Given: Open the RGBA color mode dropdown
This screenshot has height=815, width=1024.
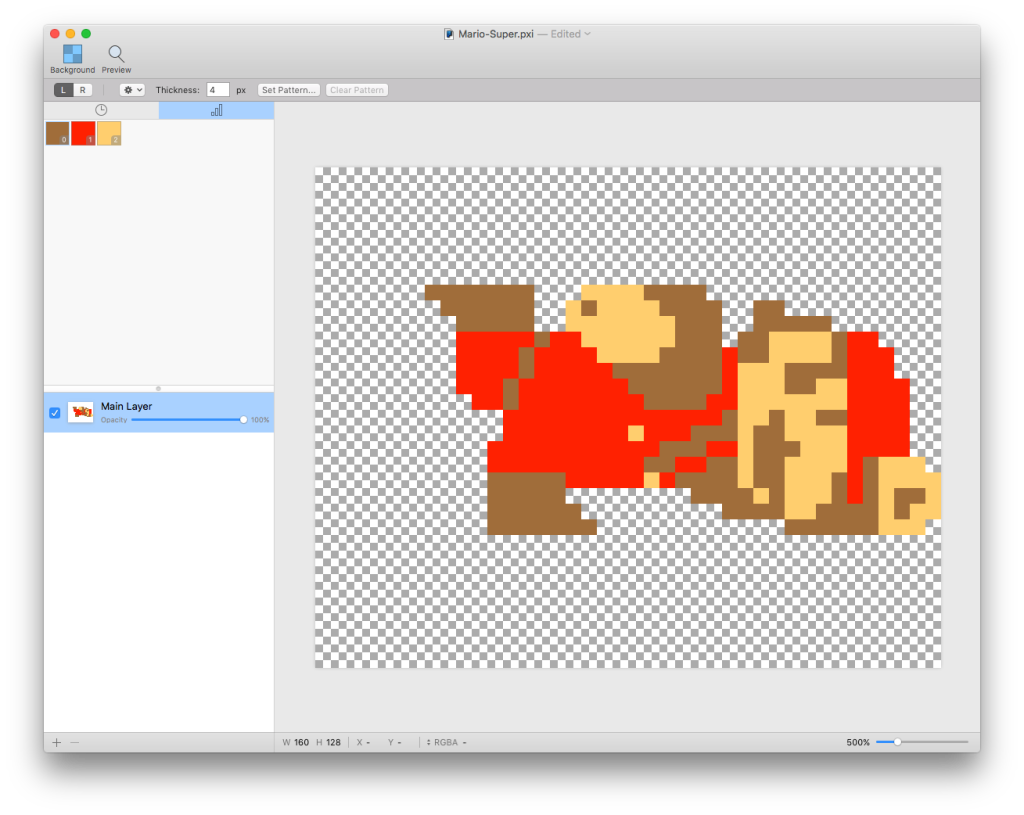Looking at the screenshot, I should pos(447,743).
